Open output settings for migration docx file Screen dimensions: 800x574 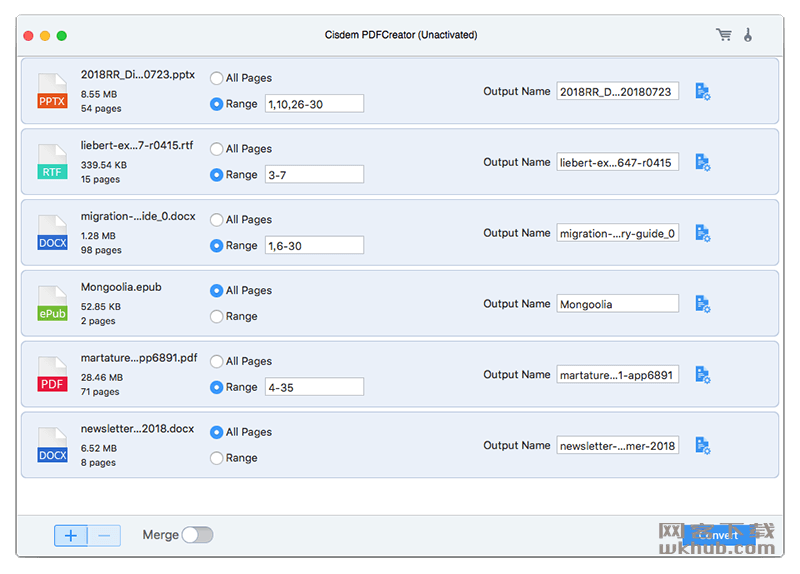coord(703,233)
